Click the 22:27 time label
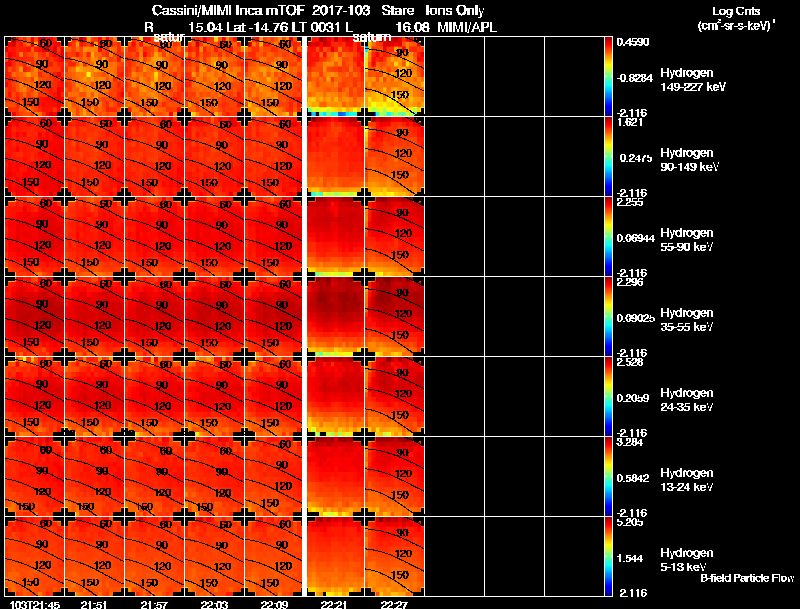The height and width of the screenshot is (609, 800). pos(394,604)
